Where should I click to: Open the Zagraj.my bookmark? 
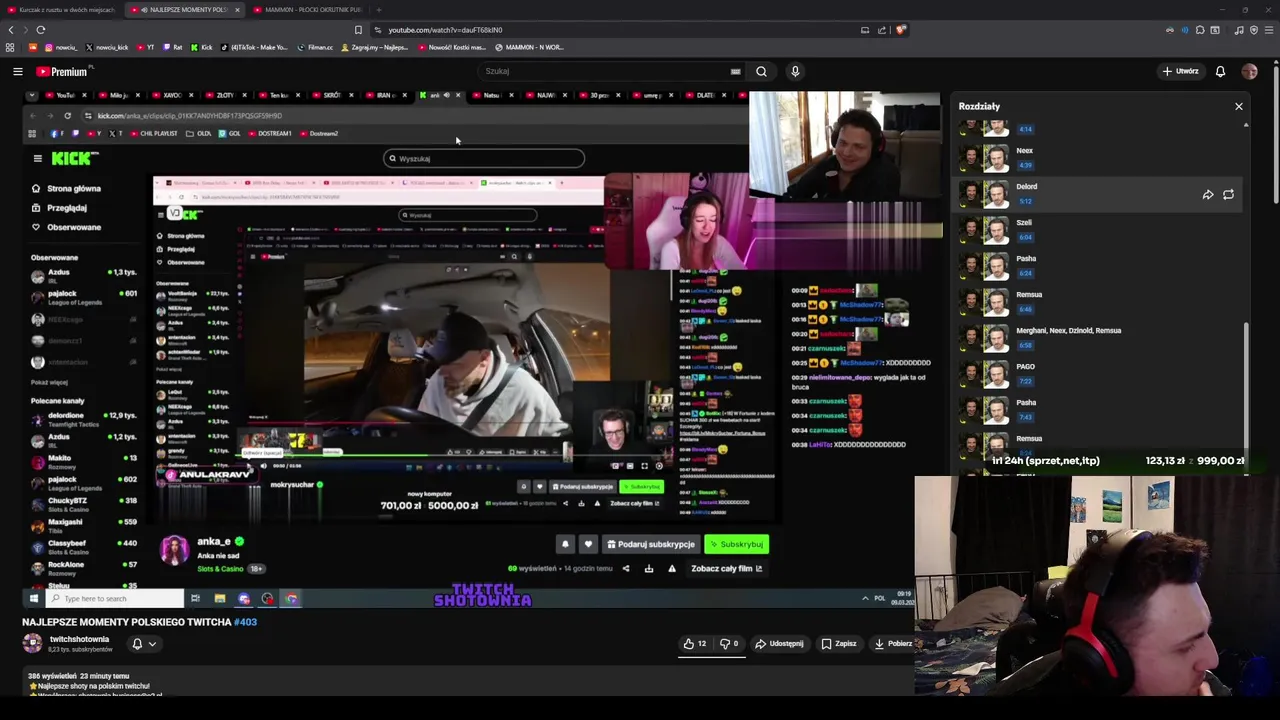pyautogui.click(x=375, y=47)
